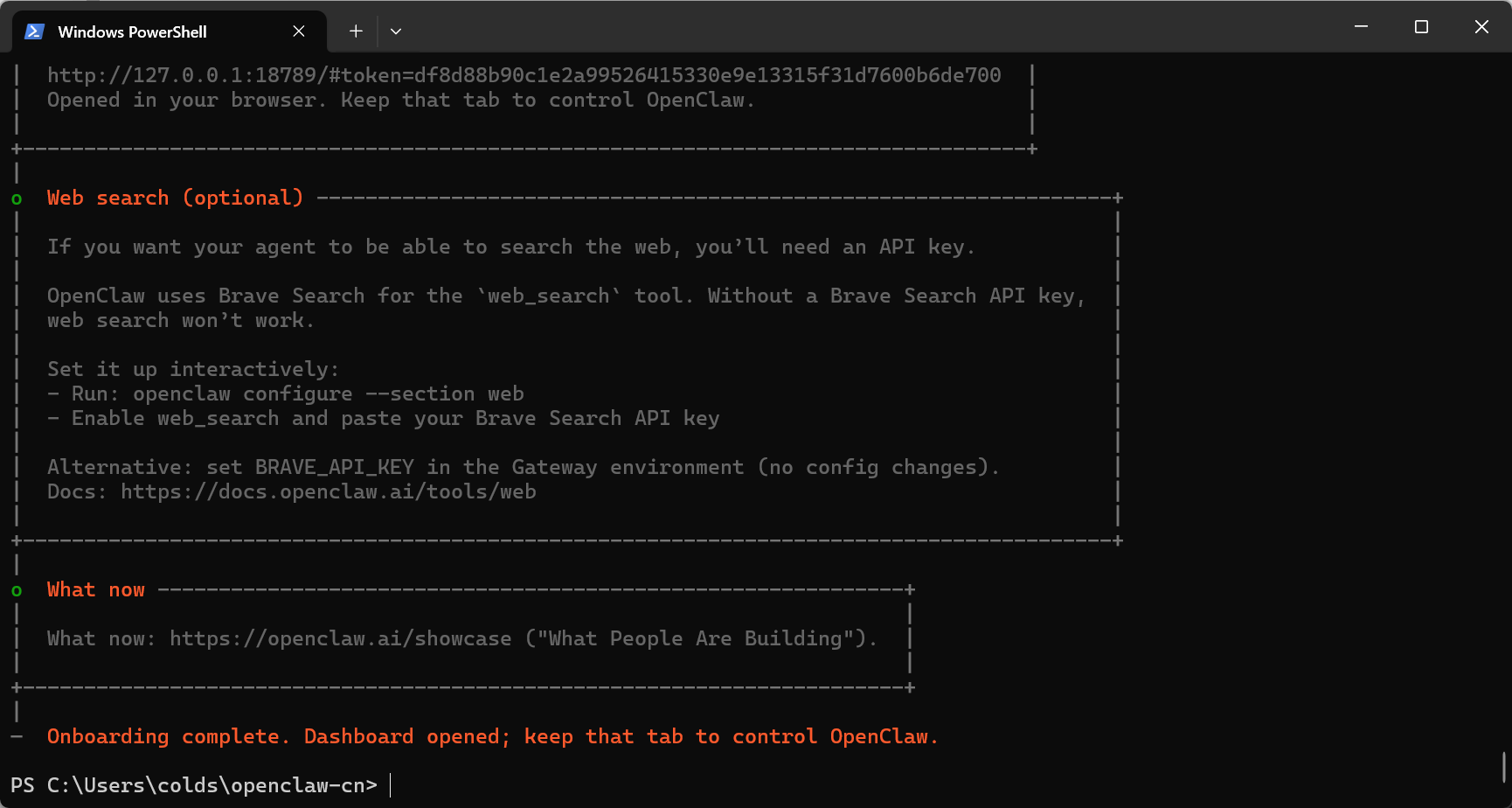Open the openclaw.ai/showcase link
The height and width of the screenshot is (808, 1512).
point(340,638)
